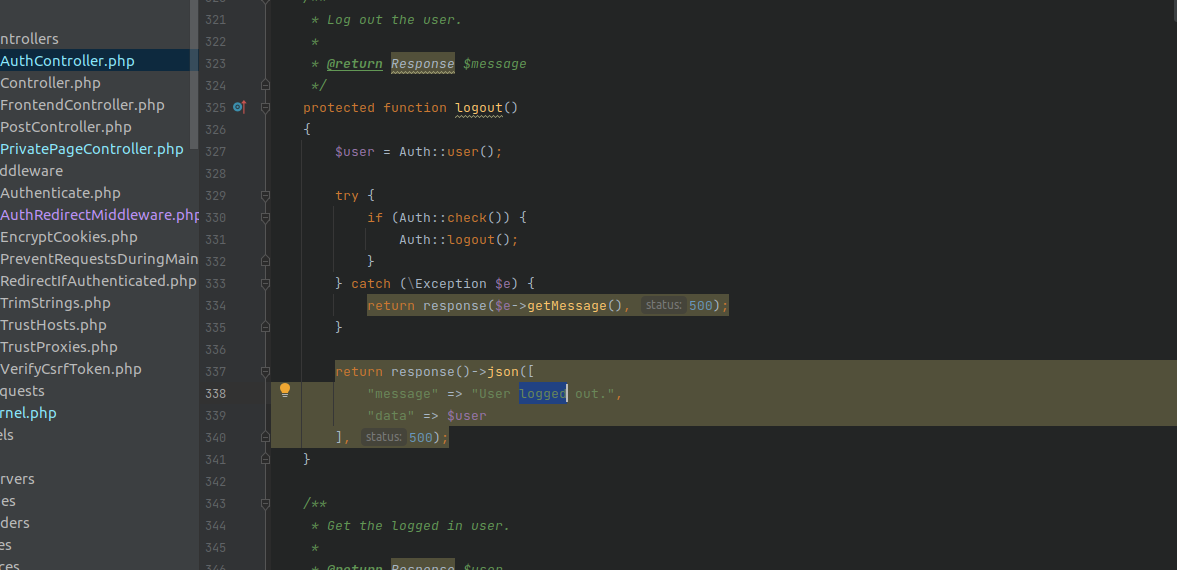Open PreventRequestsDuringMain file in tree
1177x570 pixels.
click(x=99, y=259)
